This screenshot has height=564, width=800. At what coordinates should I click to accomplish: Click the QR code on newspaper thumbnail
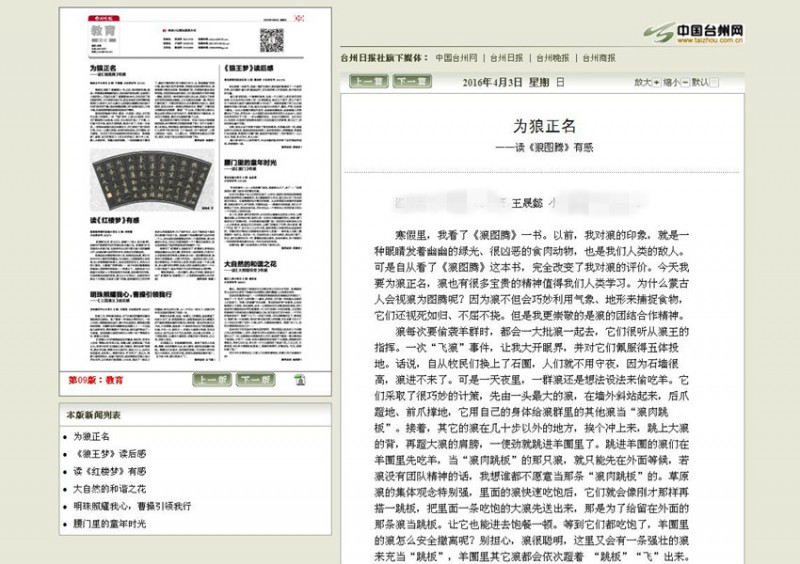[x=271, y=40]
